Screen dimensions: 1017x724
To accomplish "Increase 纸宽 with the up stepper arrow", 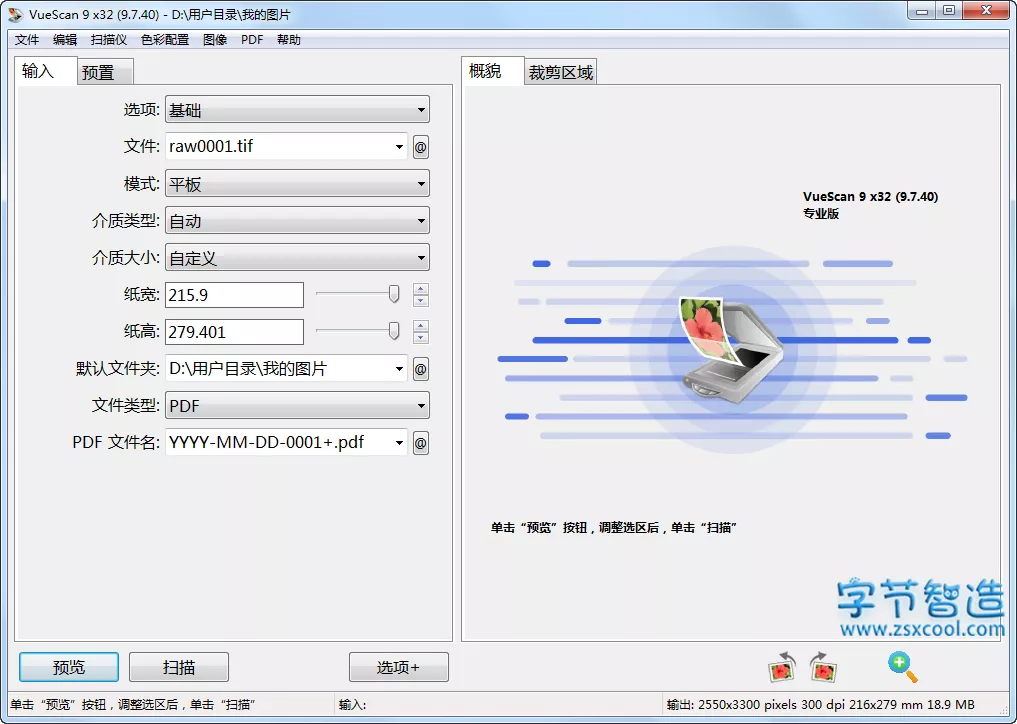I will [x=421, y=289].
